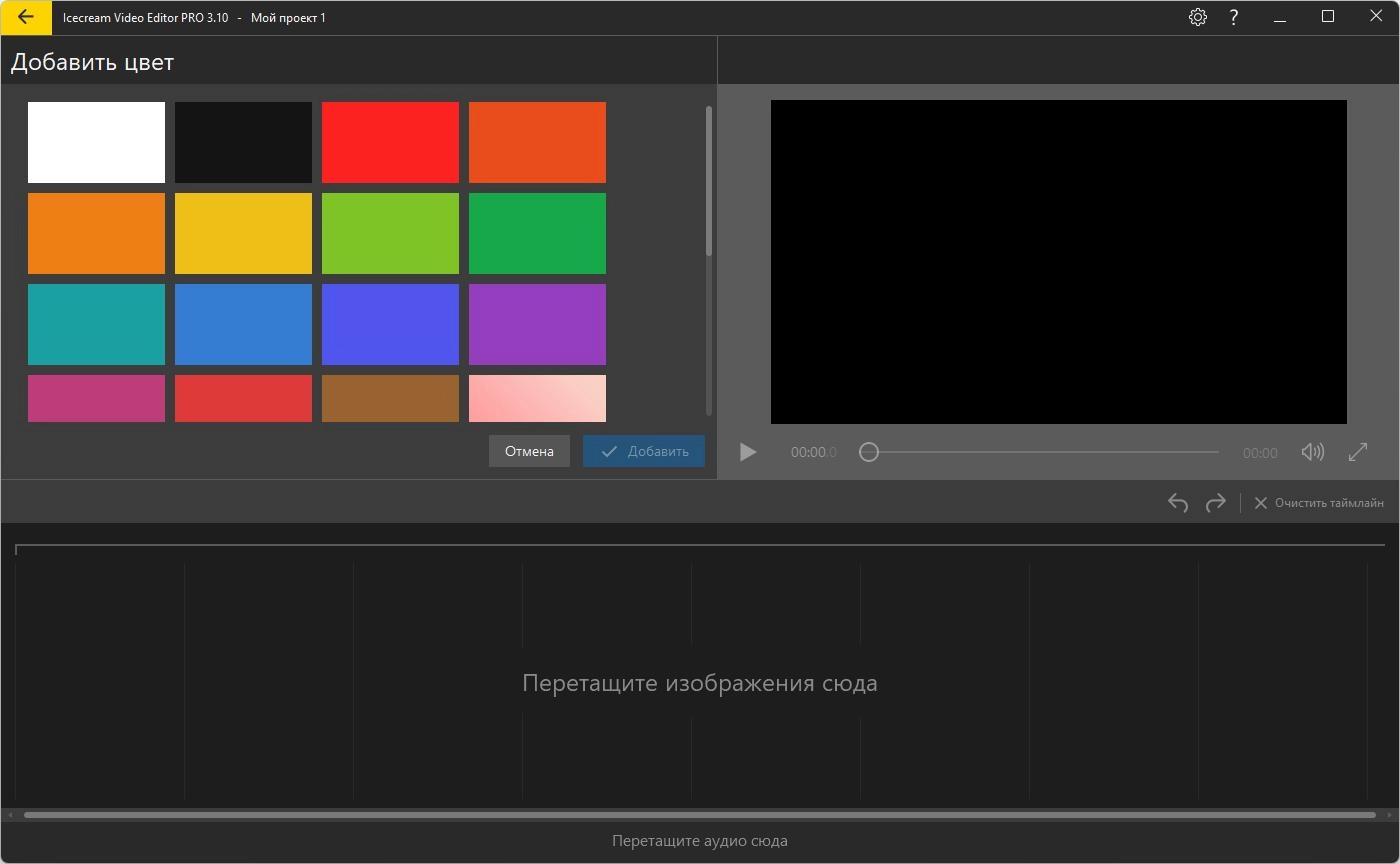This screenshot has width=1400, height=864.
Task: Open help with the question mark icon
Action: pos(1234,17)
